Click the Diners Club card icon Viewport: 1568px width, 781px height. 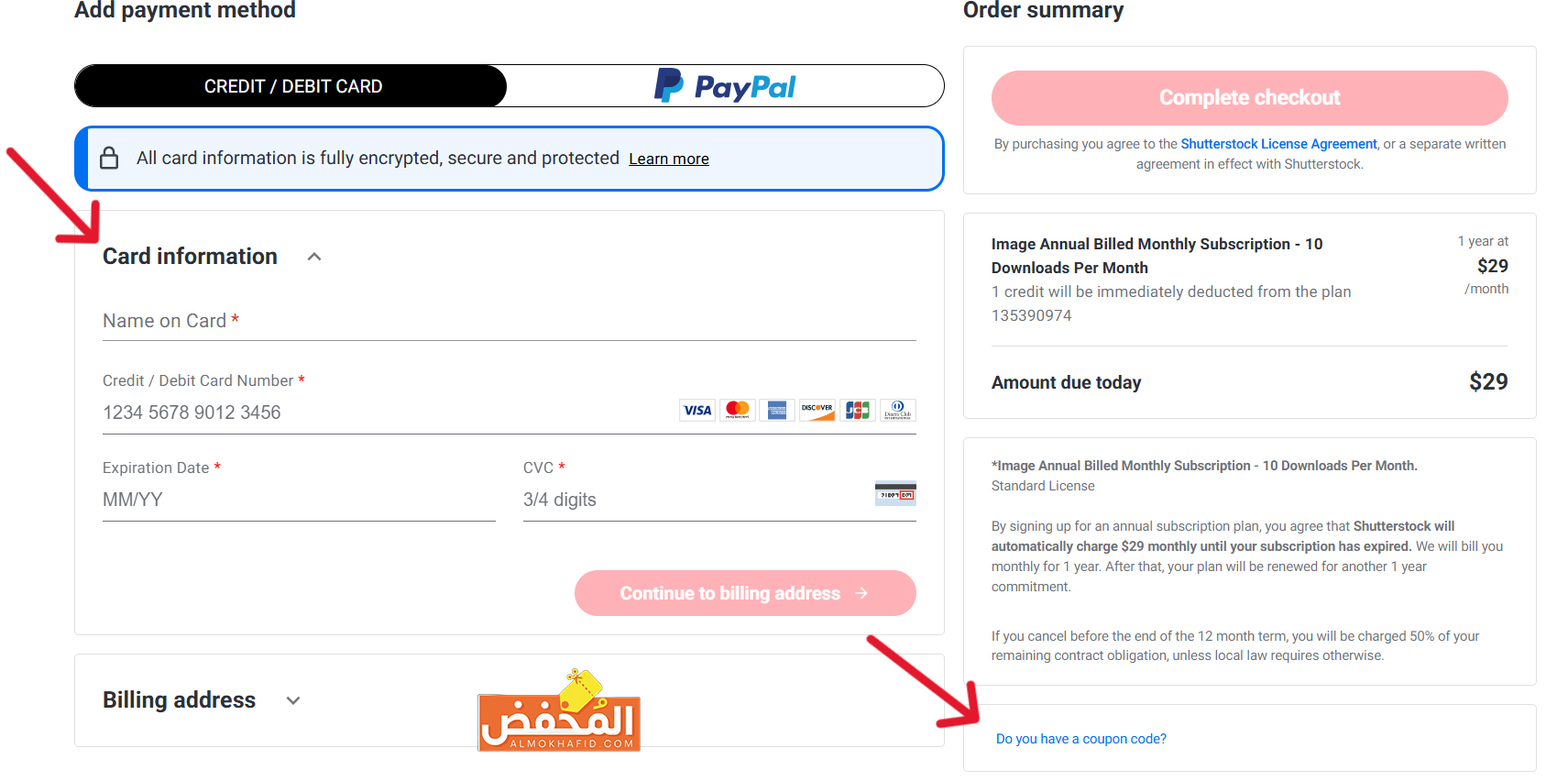pos(898,410)
